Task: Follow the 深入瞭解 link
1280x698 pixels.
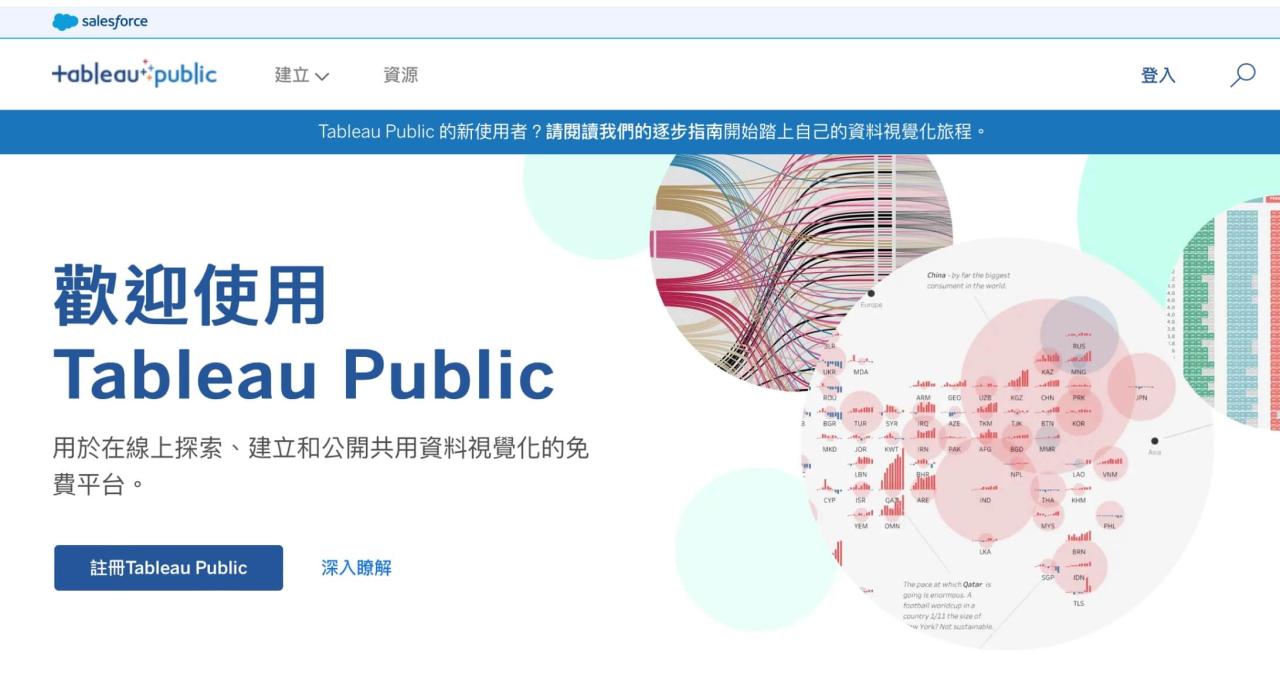Action: point(356,568)
